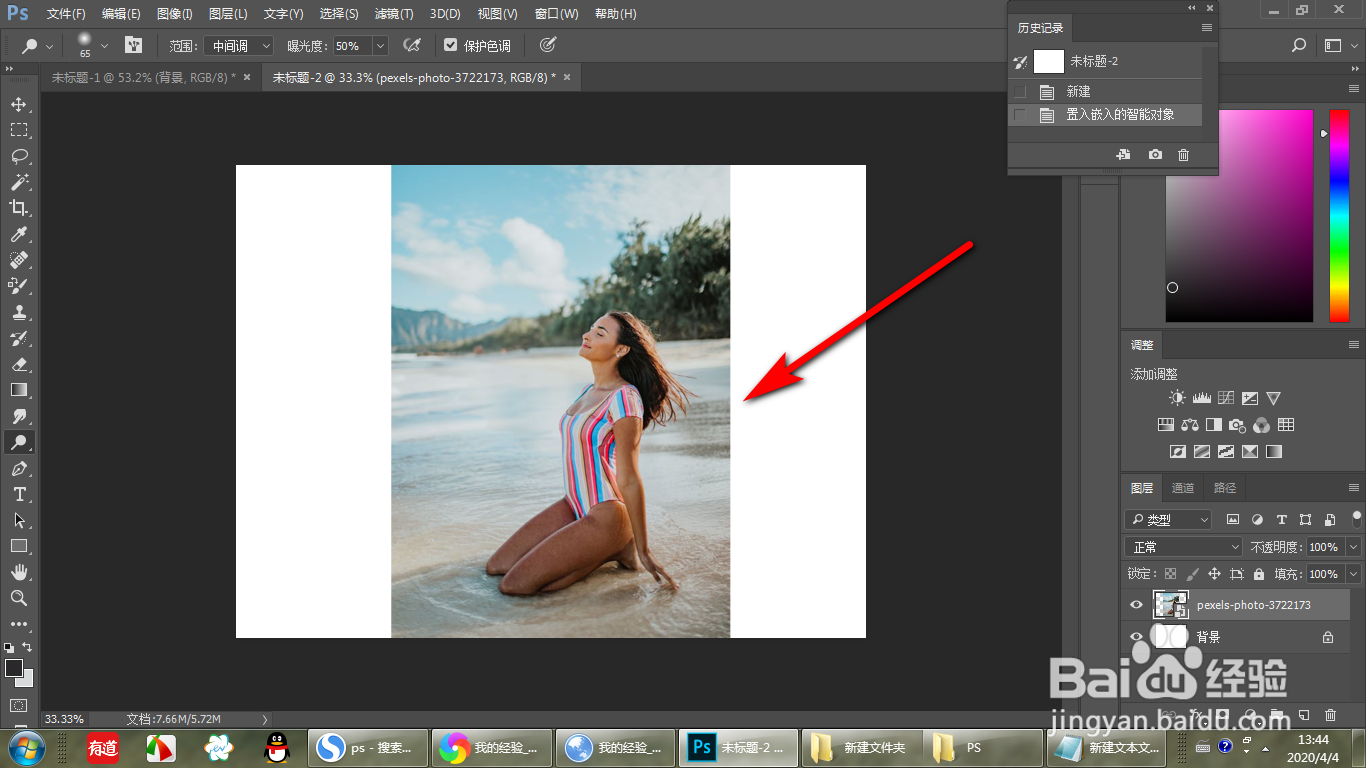Select the Move tool
1366x768 pixels.
point(19,104)
